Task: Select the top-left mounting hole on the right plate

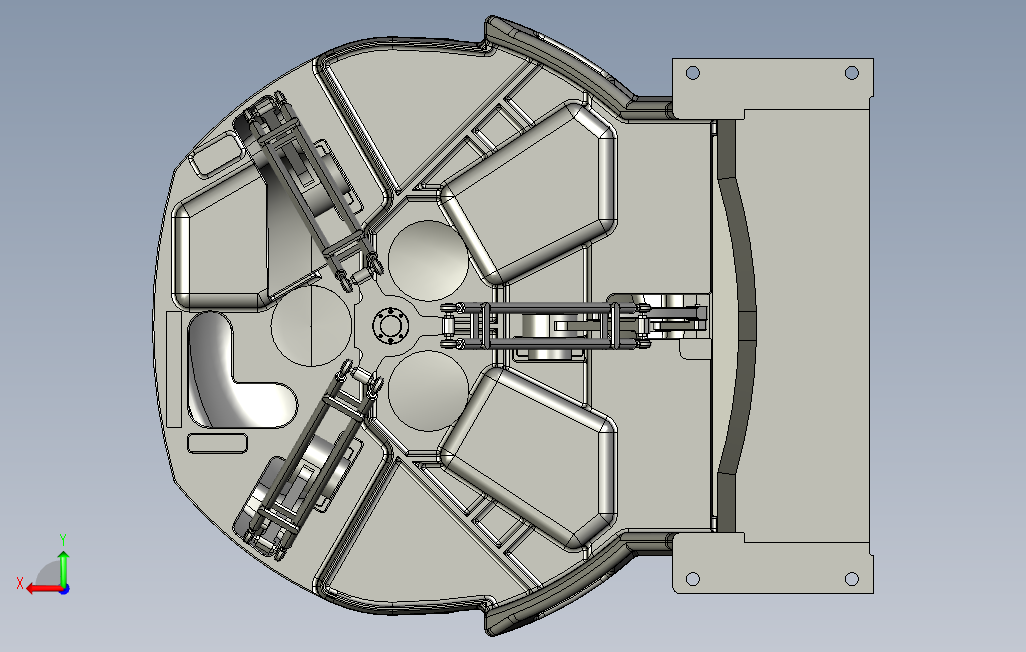Action: pos(692,73)
